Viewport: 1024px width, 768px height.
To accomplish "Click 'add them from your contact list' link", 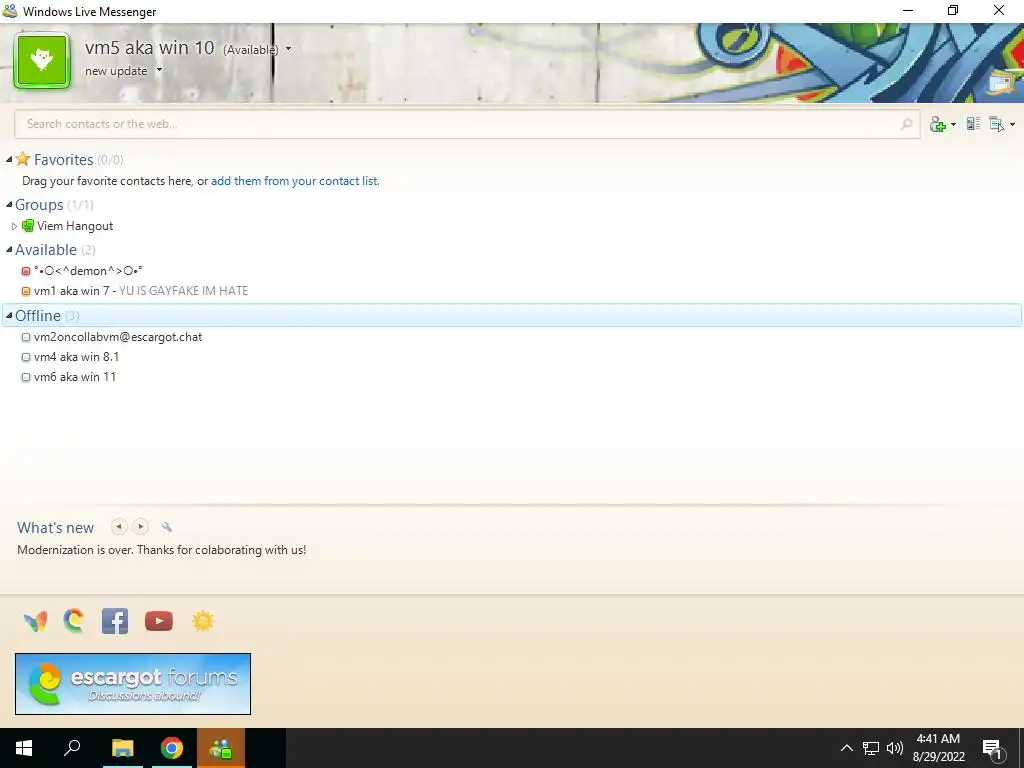I will [x=295, y=181].
